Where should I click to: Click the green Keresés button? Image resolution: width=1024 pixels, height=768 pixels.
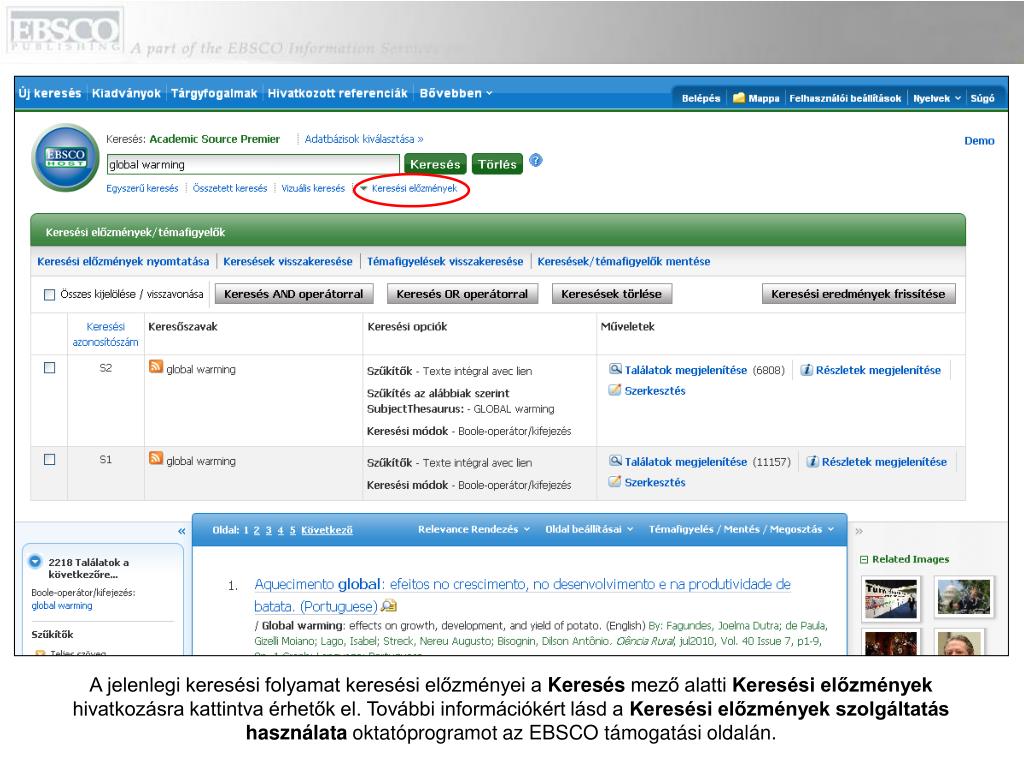coord(435,164)
